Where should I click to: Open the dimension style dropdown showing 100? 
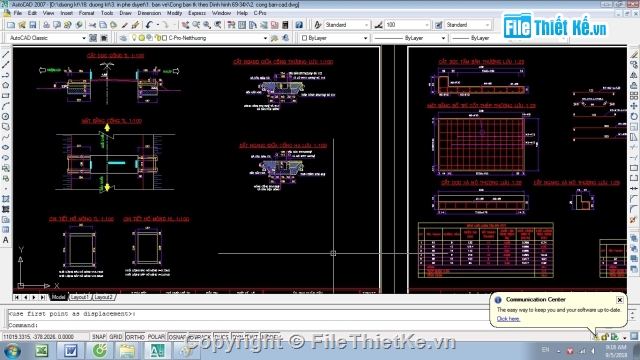(407, 25)
